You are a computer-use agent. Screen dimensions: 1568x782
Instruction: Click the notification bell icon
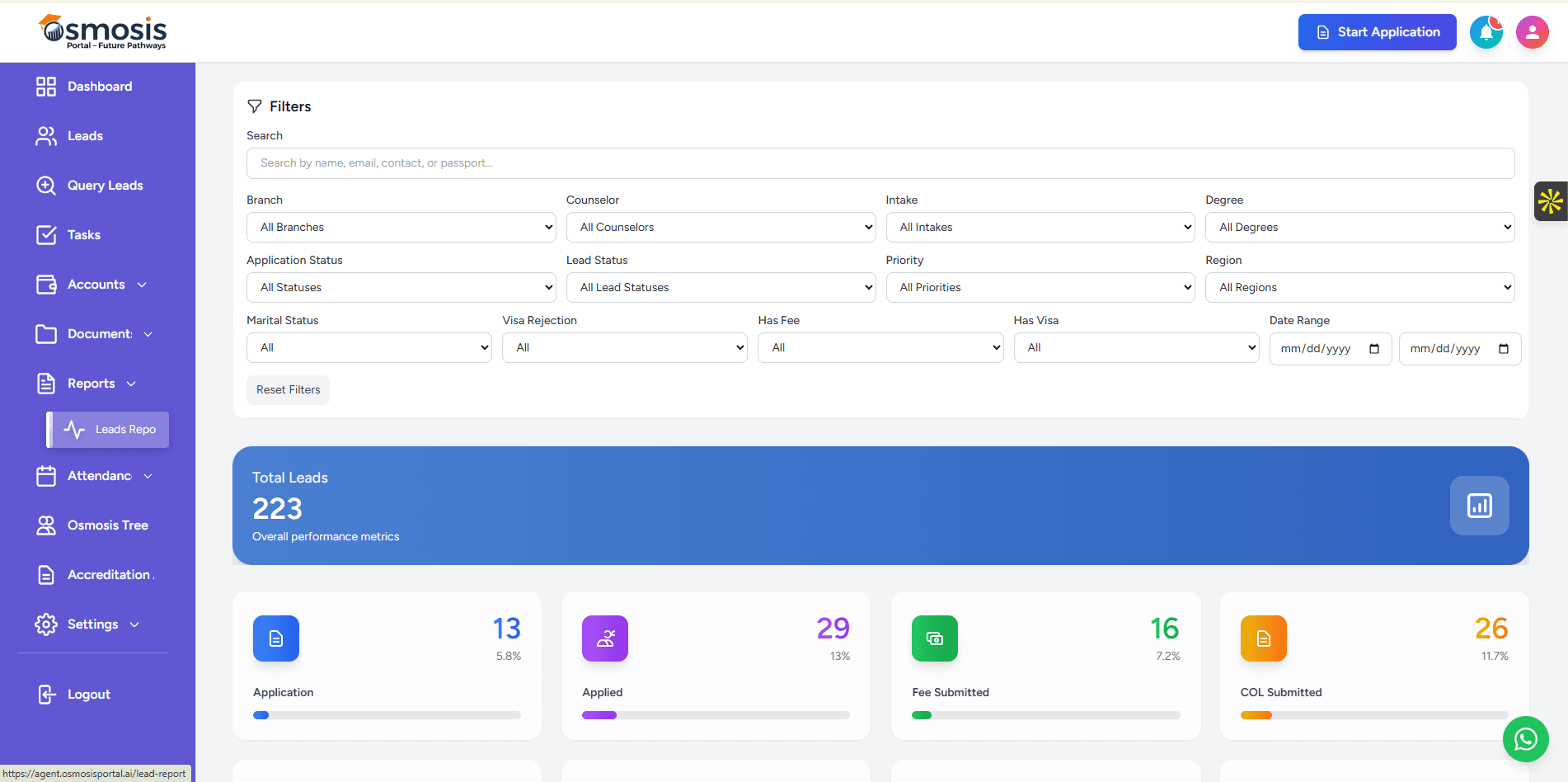coord(1486,31)
